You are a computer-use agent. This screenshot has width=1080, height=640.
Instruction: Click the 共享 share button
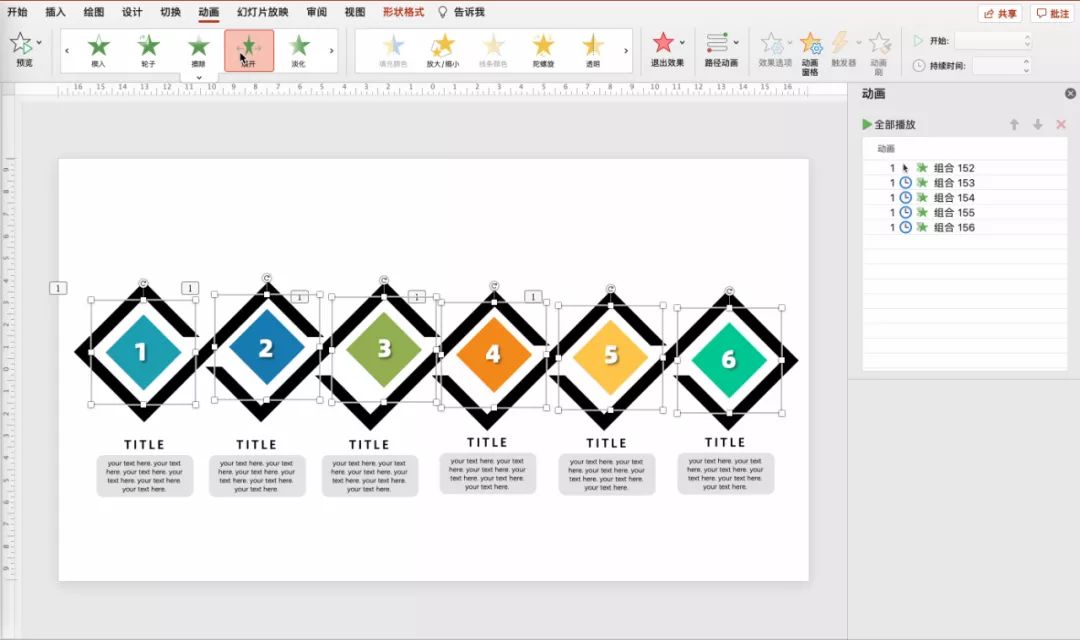pos(999,13)
